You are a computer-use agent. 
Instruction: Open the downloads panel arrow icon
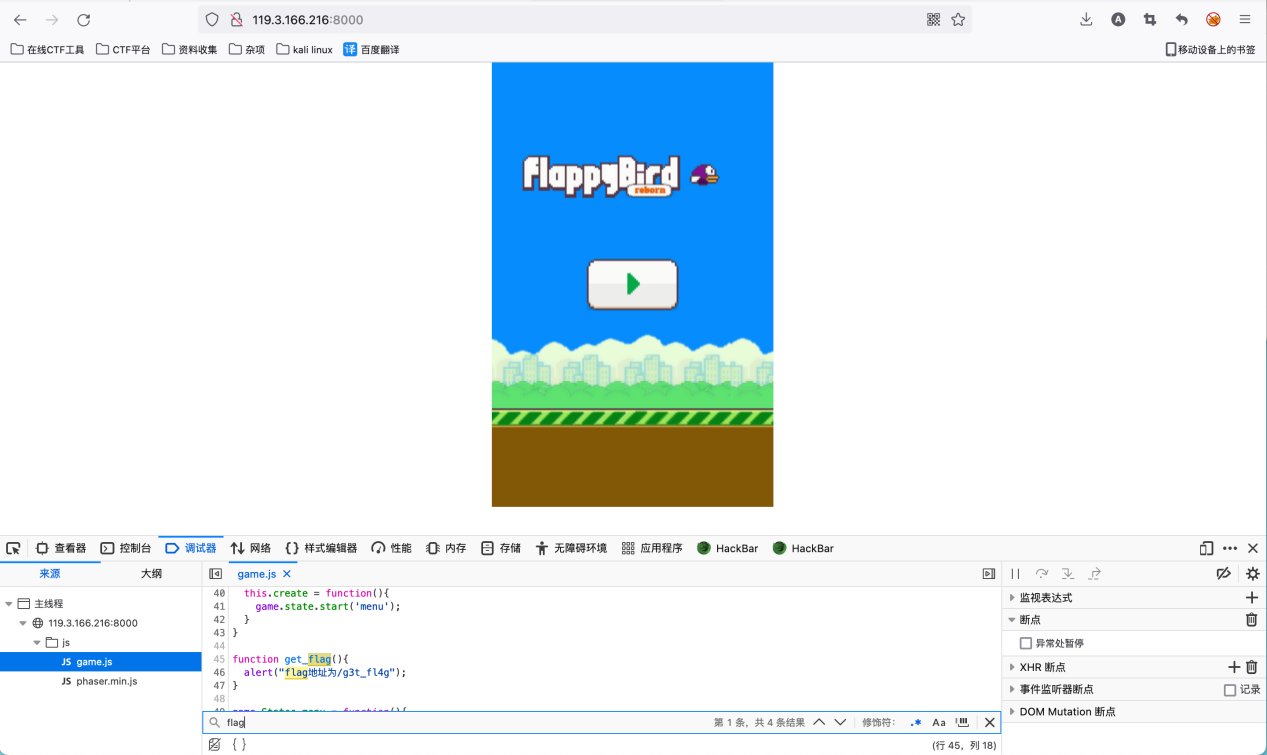tap(1086, 20)
